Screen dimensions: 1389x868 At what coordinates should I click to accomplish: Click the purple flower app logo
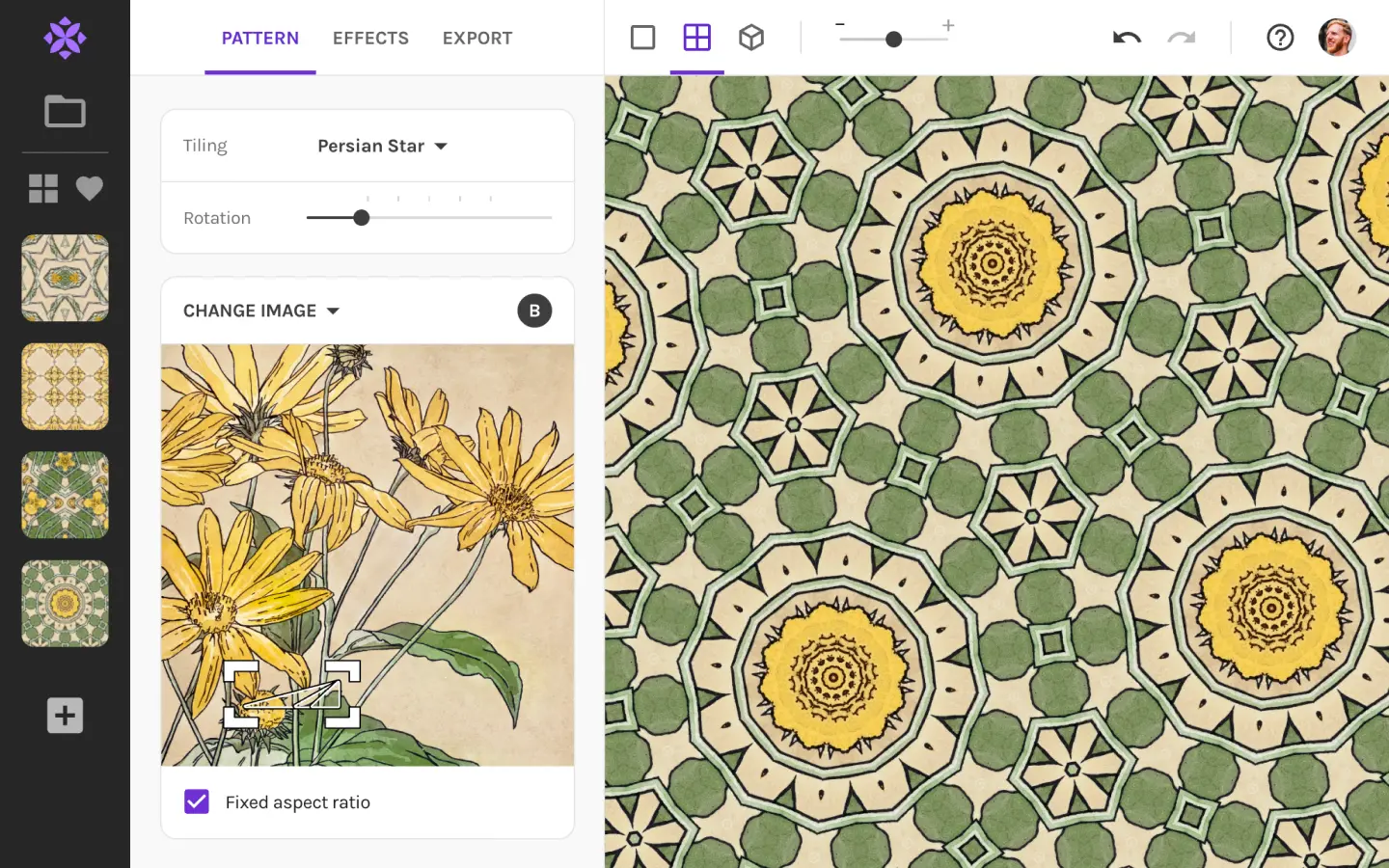(65, 39)
